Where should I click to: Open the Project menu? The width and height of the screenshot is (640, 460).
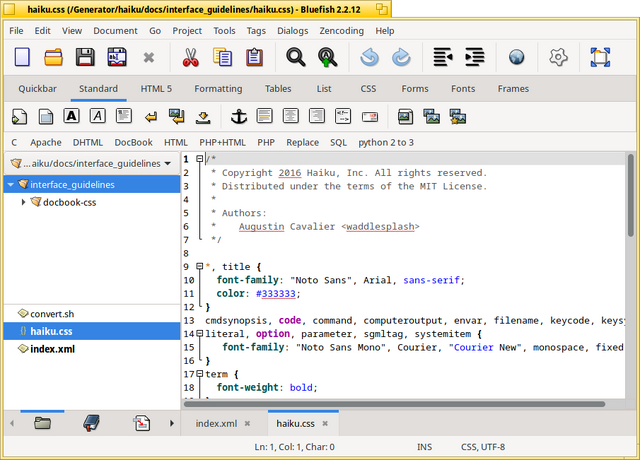point(187,31)
